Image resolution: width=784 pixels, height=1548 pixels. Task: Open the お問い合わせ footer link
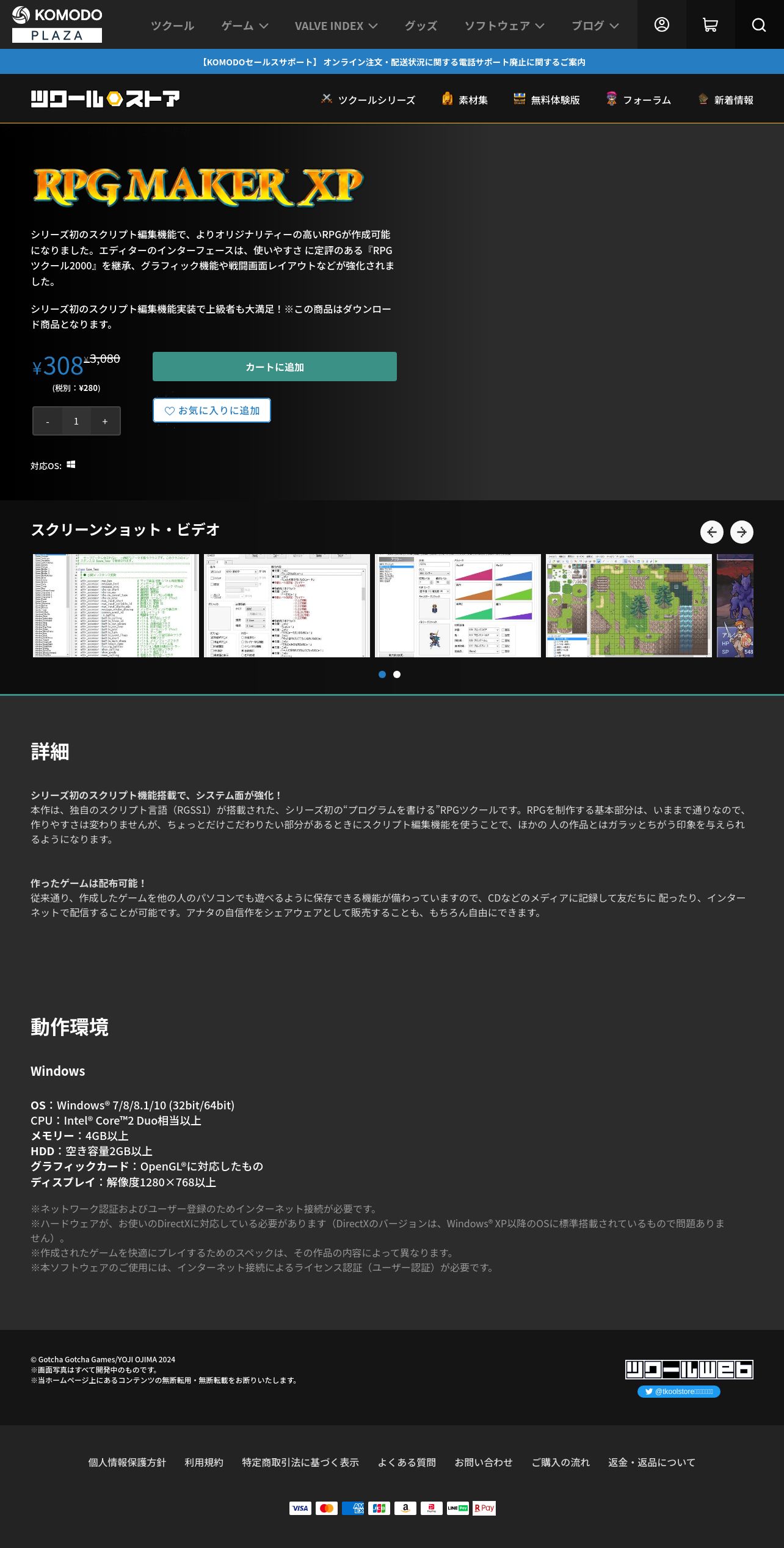484,1462
